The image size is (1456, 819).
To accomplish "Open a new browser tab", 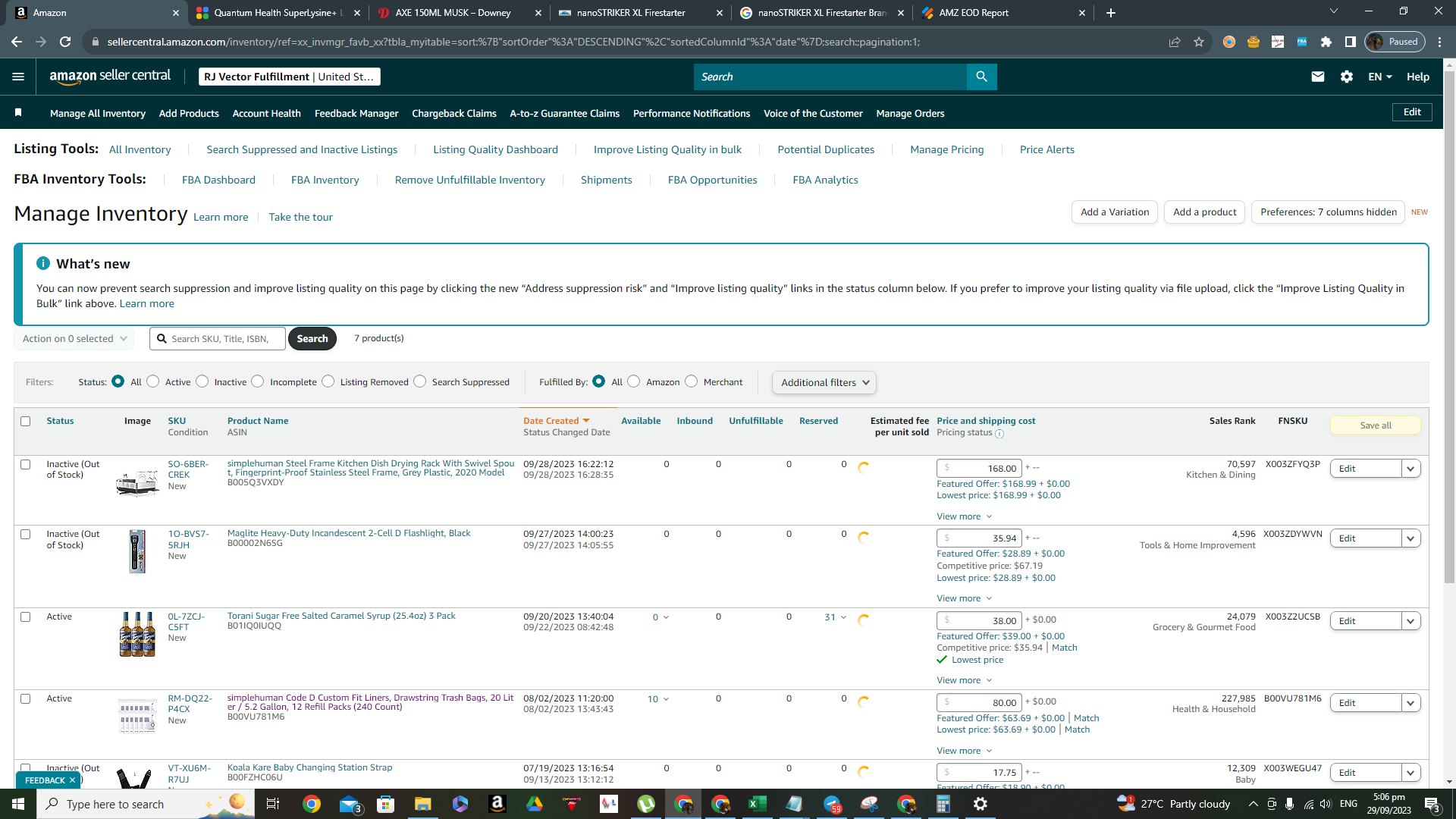I will point(1111,13).
